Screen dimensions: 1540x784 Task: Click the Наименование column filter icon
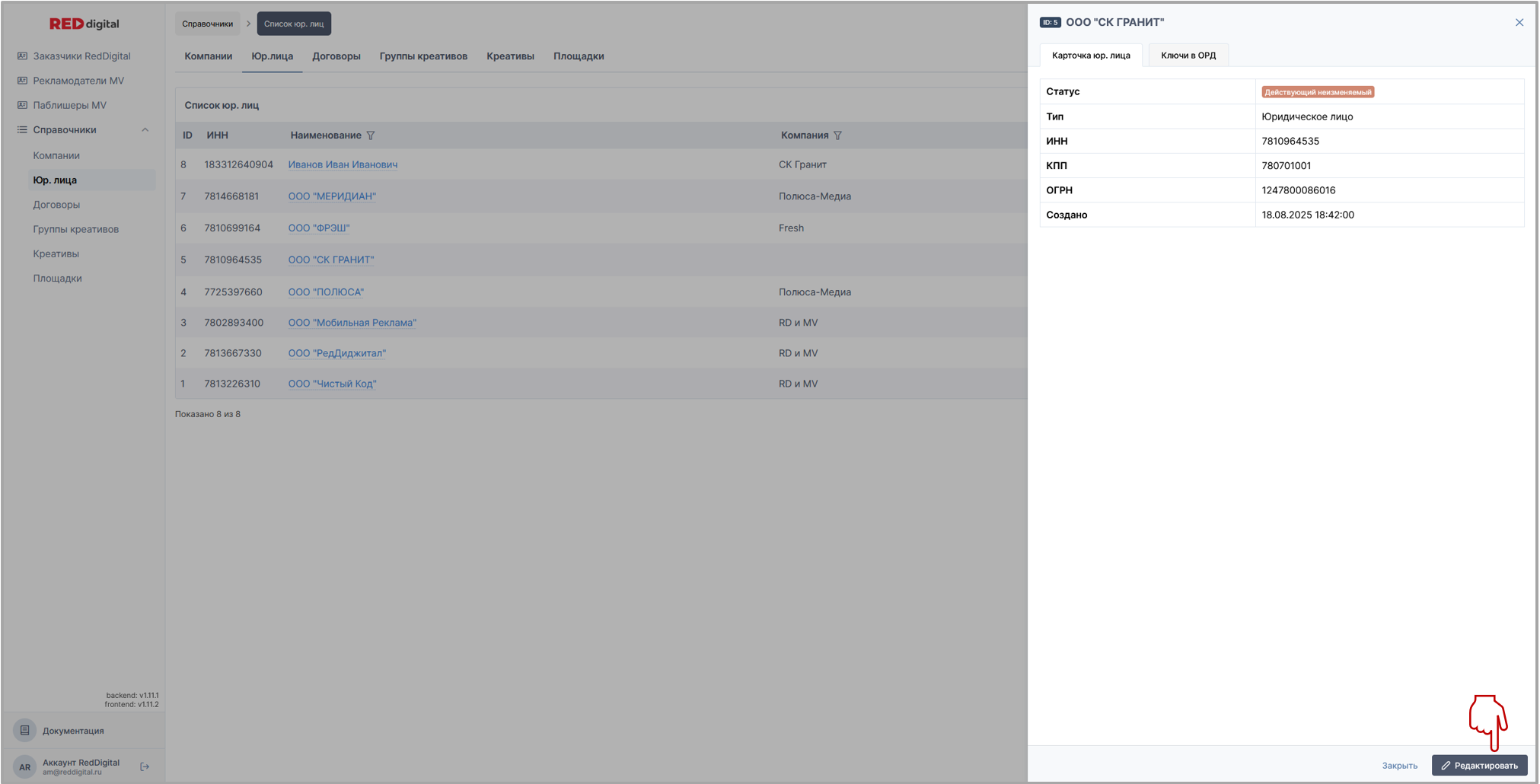click(371, 135)
